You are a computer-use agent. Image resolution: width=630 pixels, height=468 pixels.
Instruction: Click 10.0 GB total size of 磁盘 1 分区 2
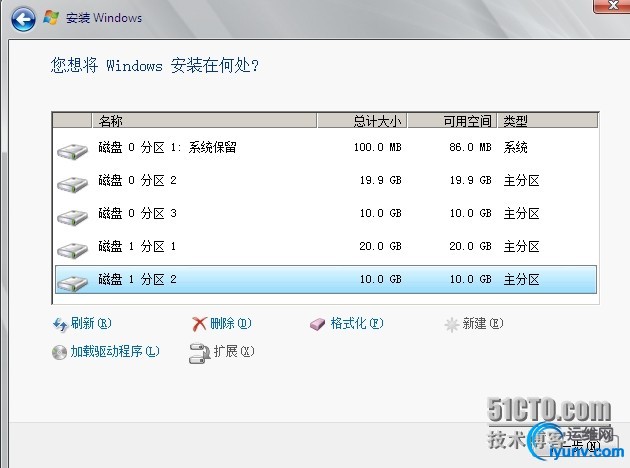380,279
